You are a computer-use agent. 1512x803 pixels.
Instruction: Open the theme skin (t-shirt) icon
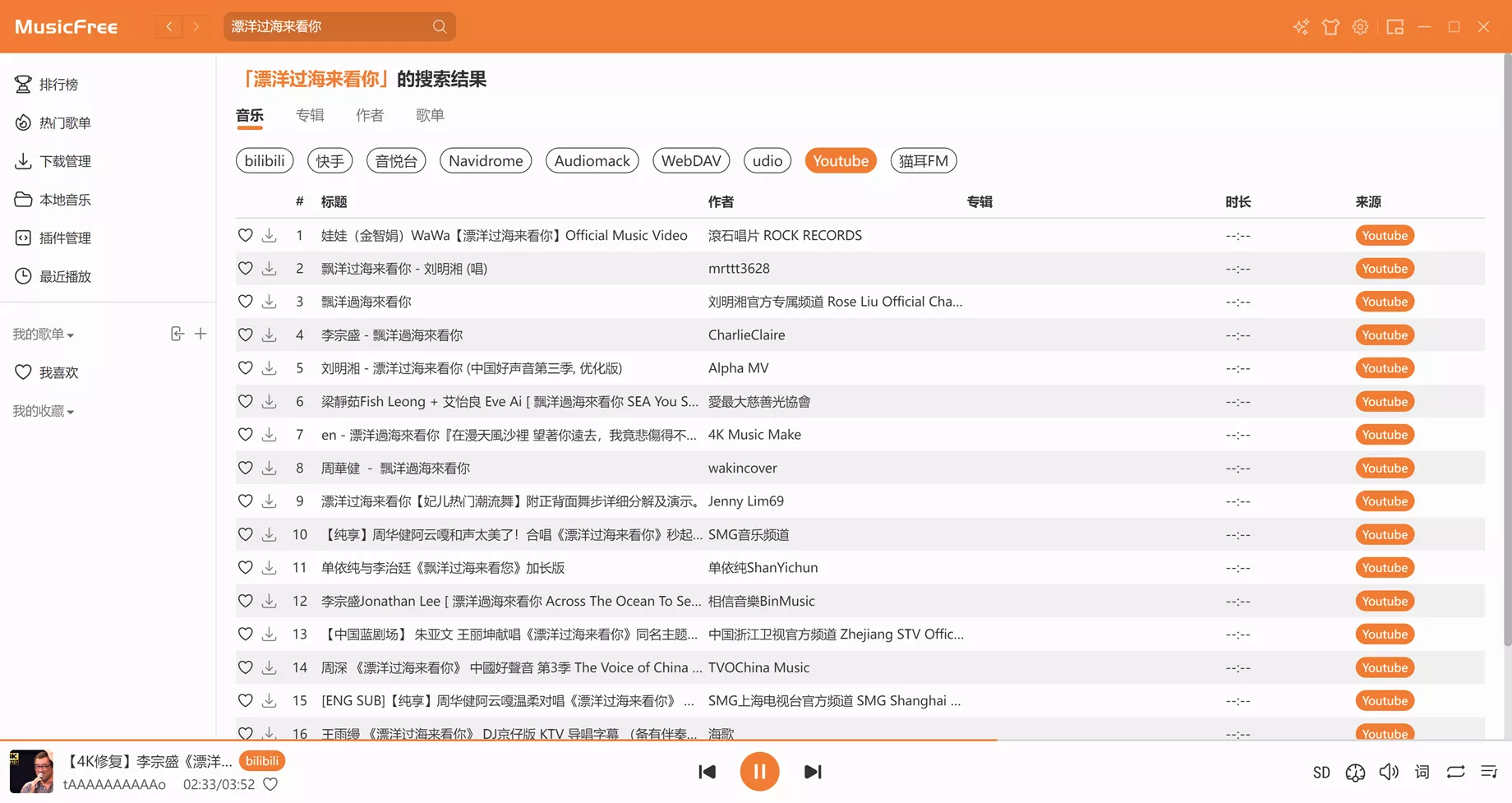(x=1330, y=26)
